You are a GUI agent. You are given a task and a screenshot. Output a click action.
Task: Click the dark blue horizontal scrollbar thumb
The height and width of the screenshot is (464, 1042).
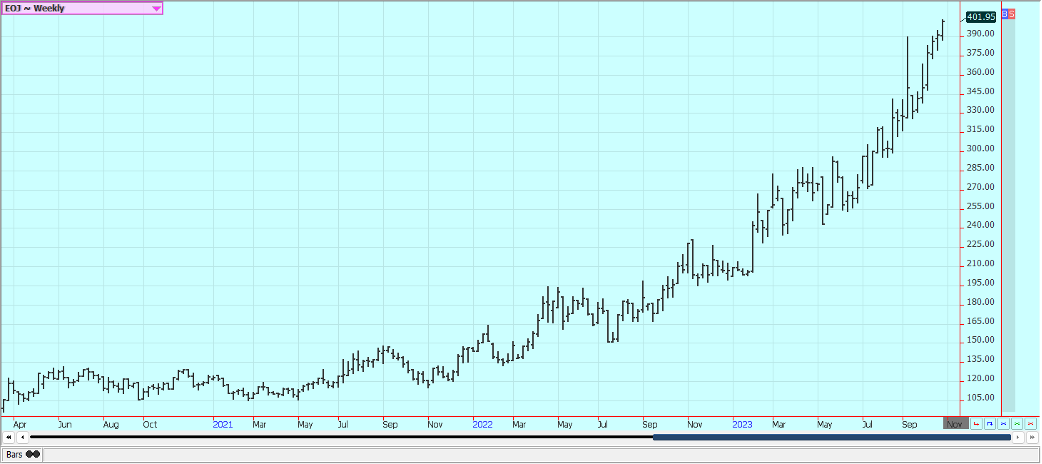pos(830,437)
